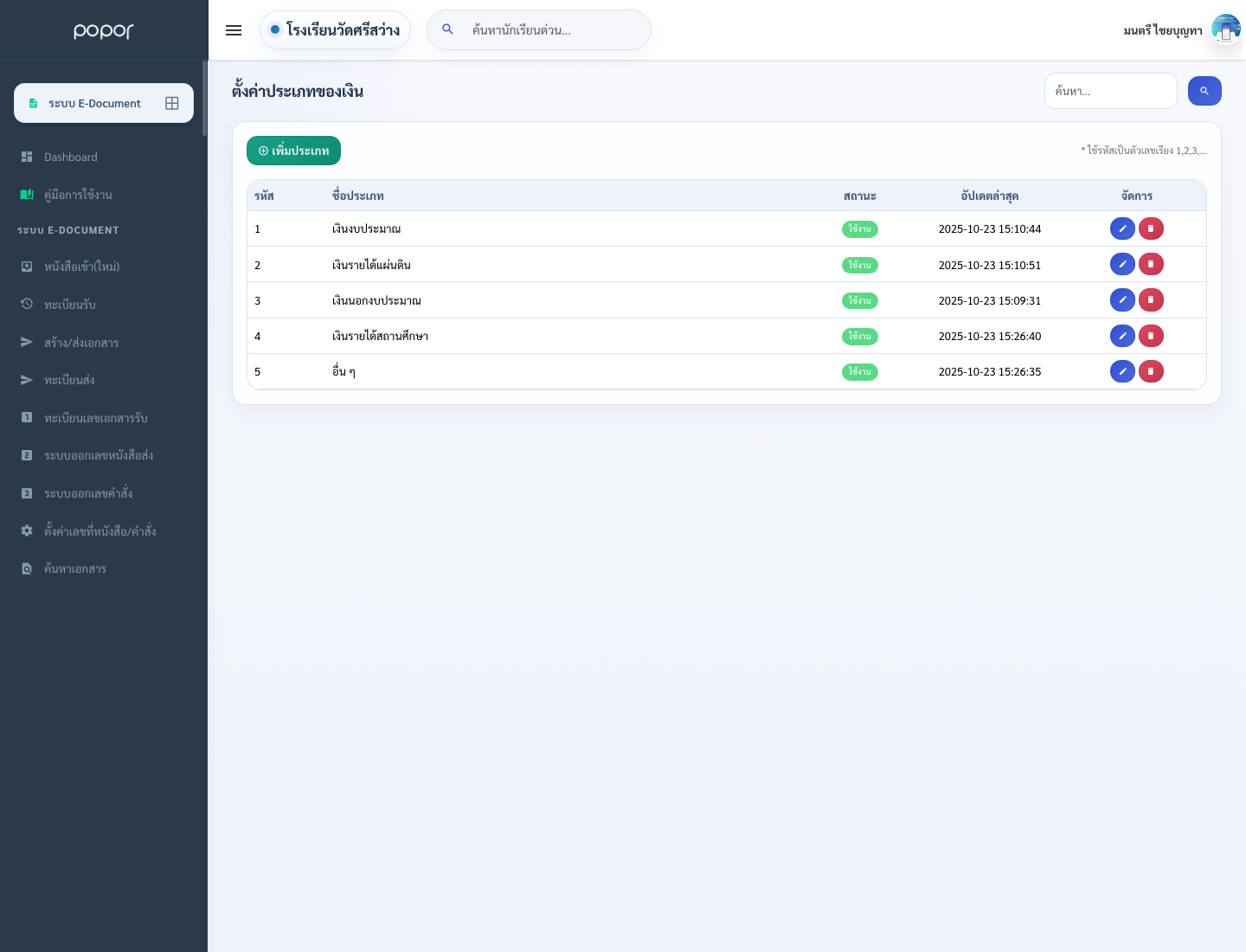Expand the ระบบ E-Document module switcher
This screenshot has width=1246, height=952.
click(104, 103)
